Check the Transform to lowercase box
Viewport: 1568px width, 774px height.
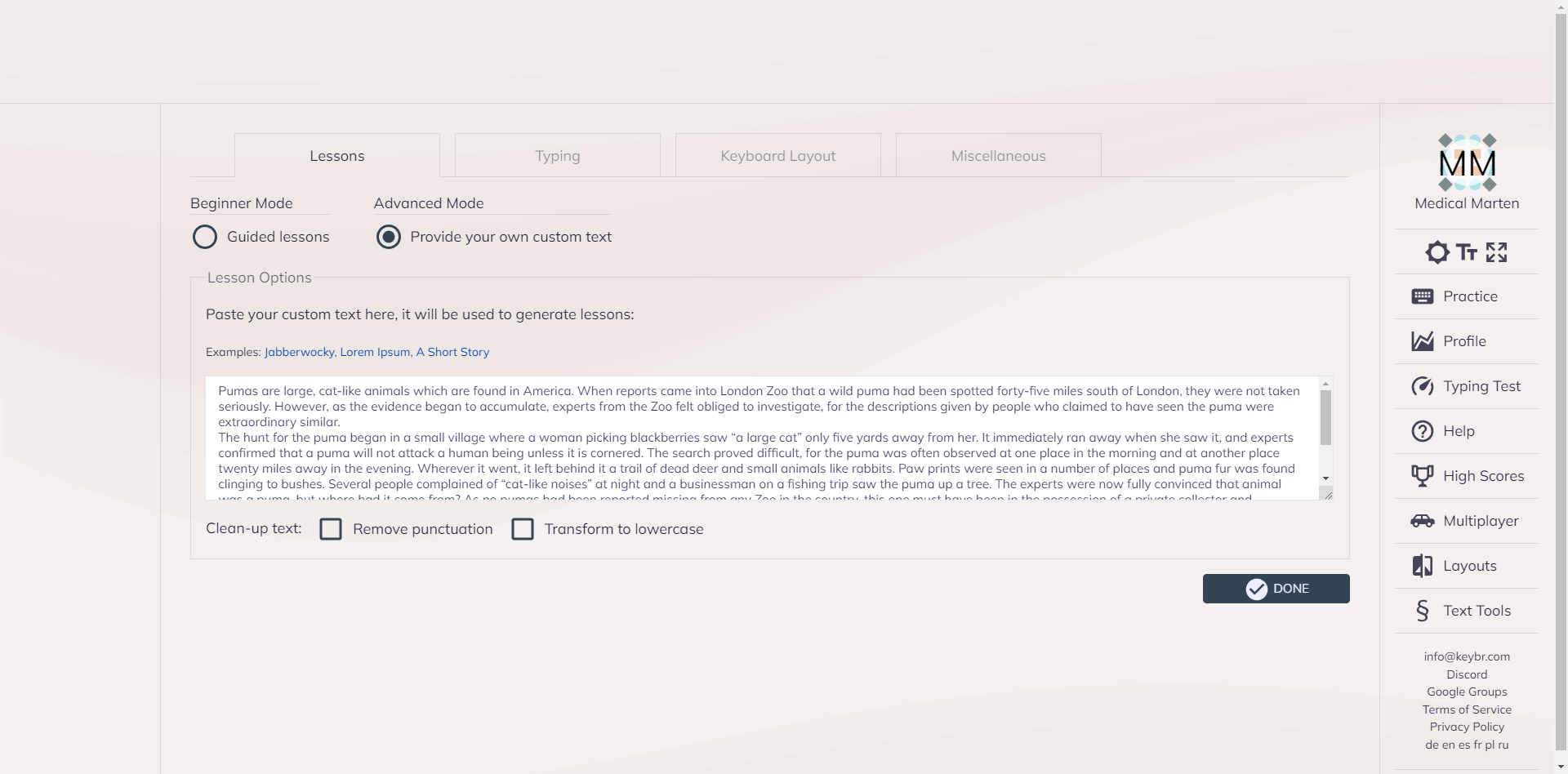pyautogui.click(x=523, y=529)
